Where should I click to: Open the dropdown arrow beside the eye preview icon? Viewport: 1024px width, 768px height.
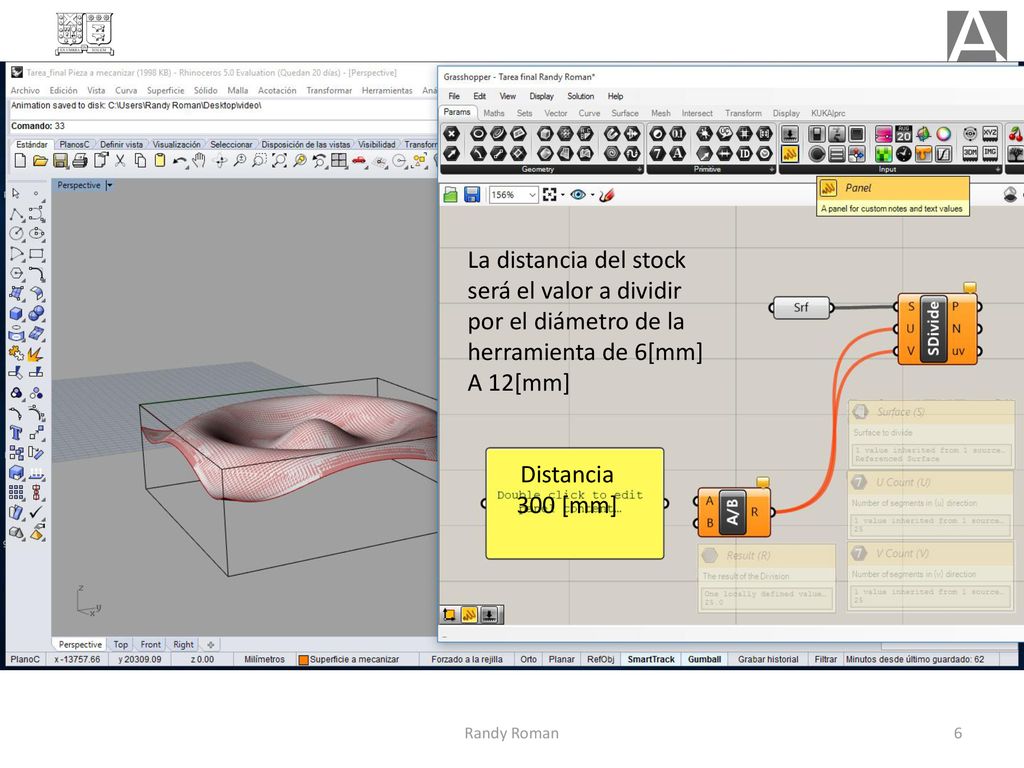[x=592, y=195]
